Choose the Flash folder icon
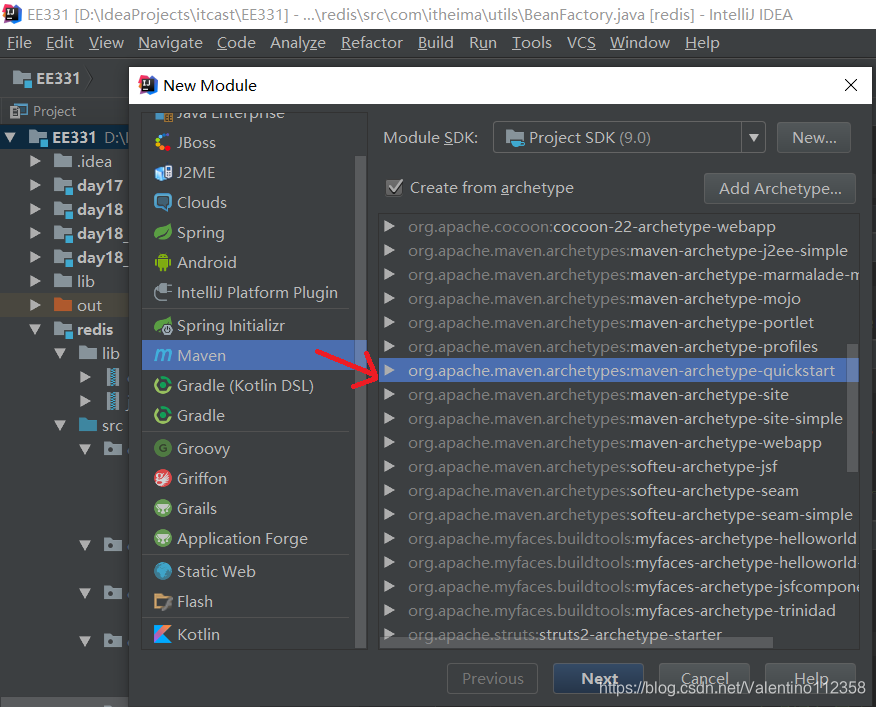Image resolution: width=876 pixels, height=707 pixels. pos(163,601)
